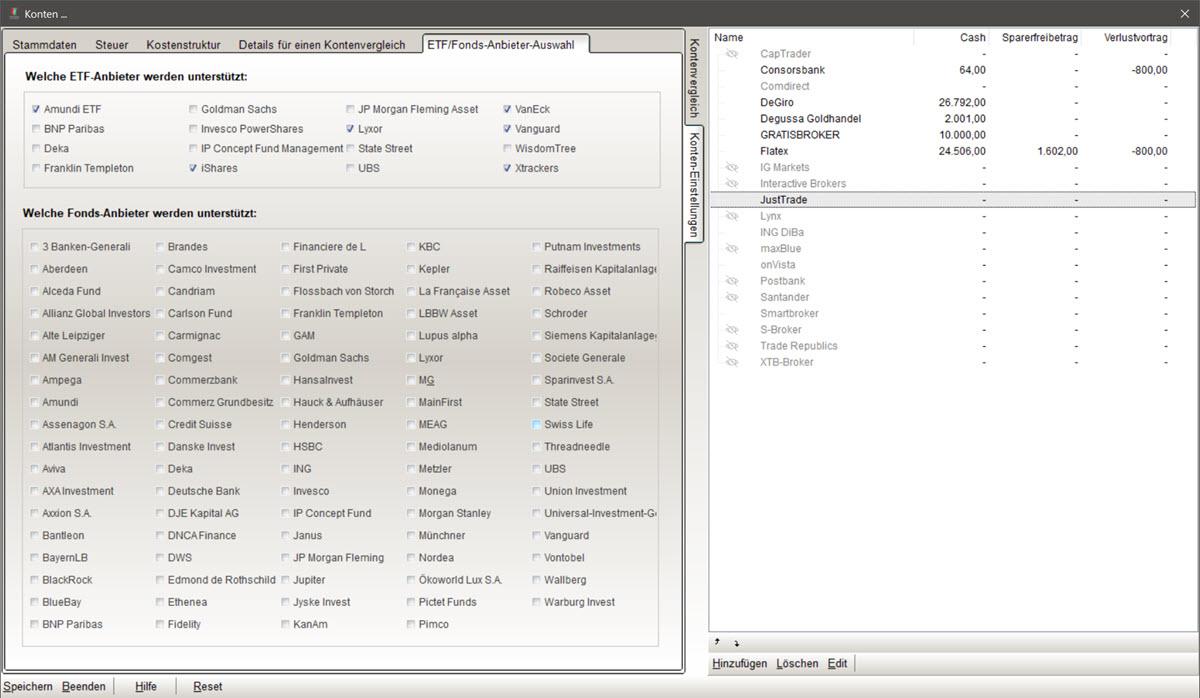Open Details für einen Kontenvergleich tab

(322, 45)
